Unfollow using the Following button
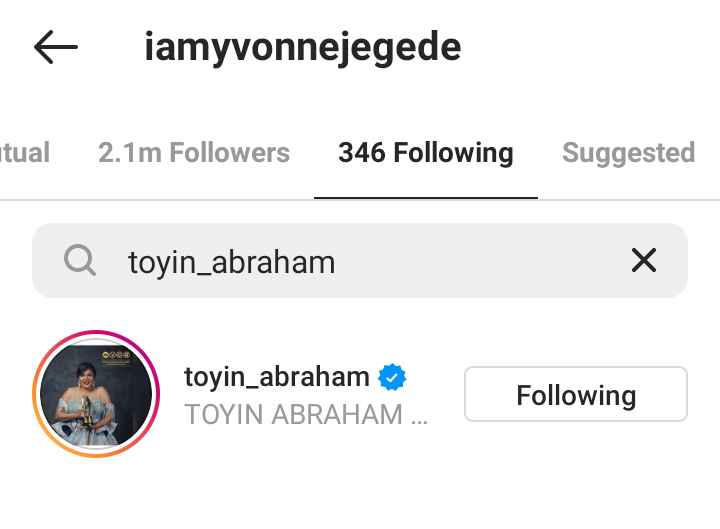The image size is (720, 529). pyautogui.click(x=576, y=394)
